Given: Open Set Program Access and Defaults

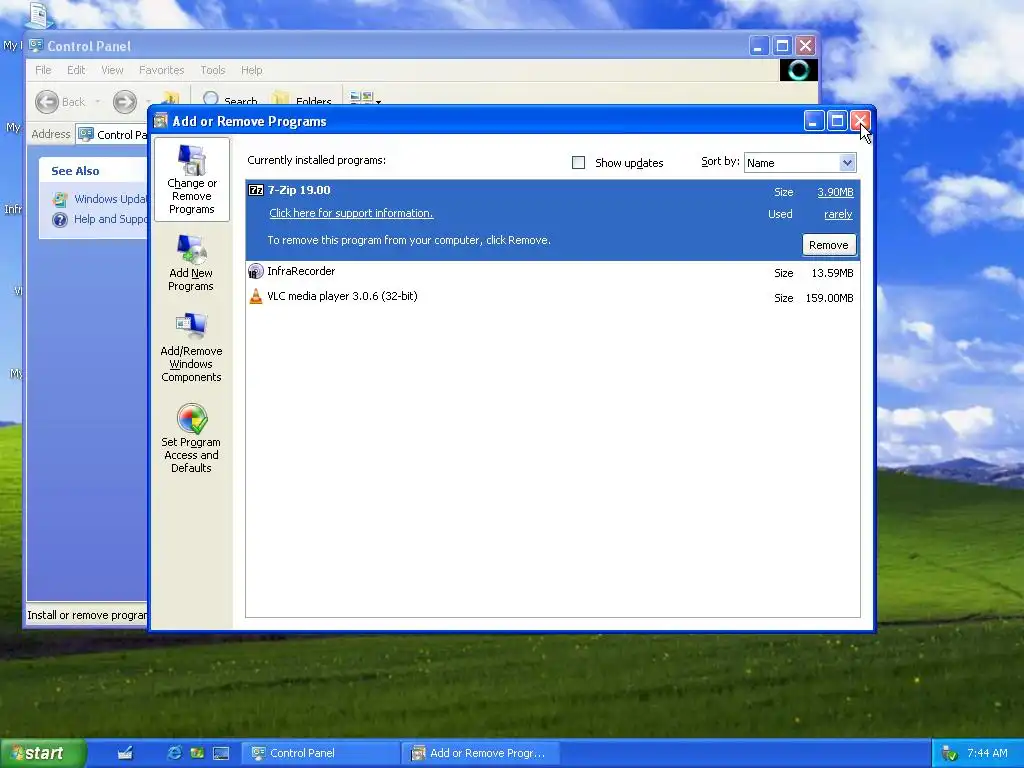Looking at the screenshot, I should [191, 438].
